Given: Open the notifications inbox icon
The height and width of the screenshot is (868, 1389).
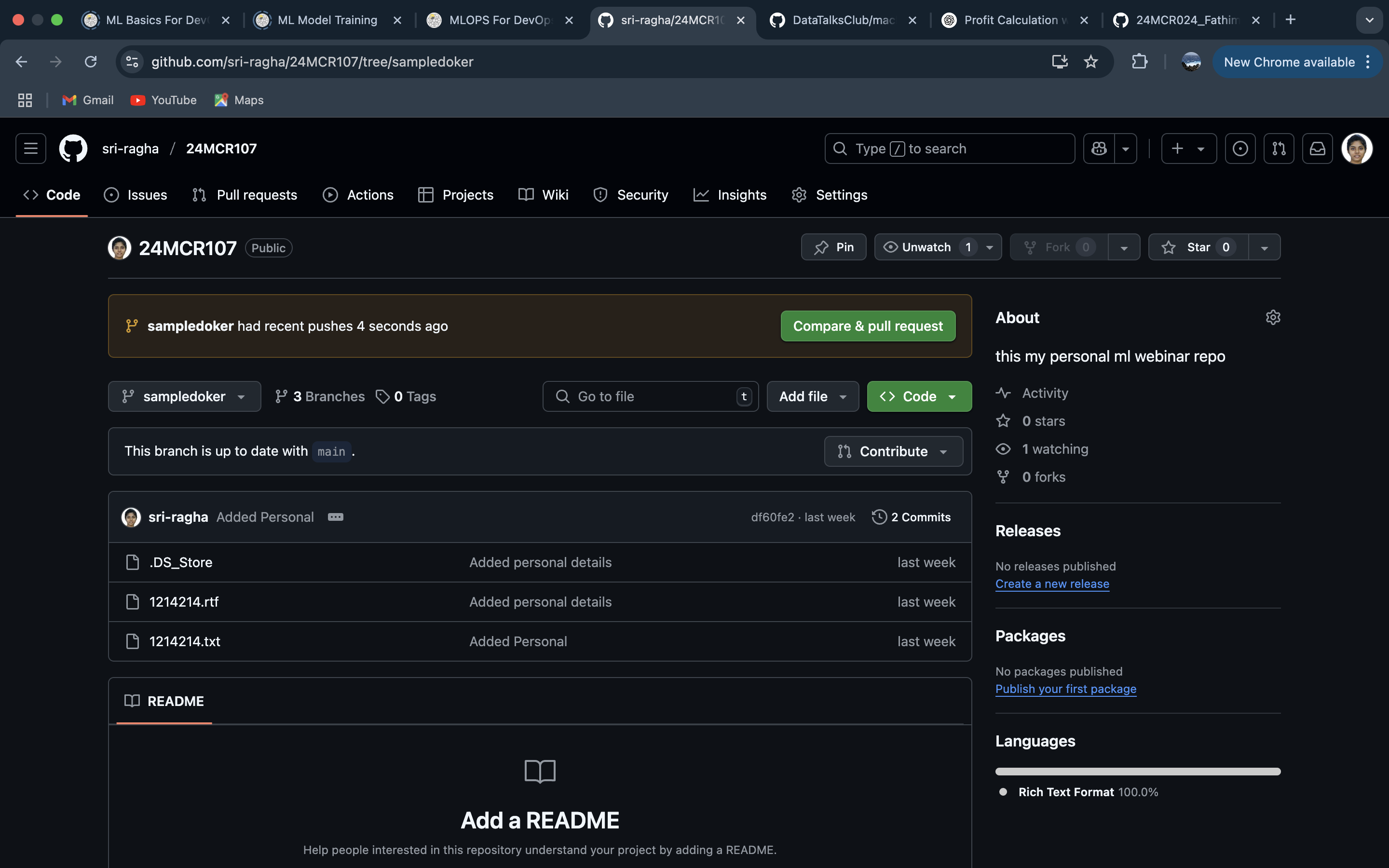Looking at the screenshot, I should coord(1317,149).
